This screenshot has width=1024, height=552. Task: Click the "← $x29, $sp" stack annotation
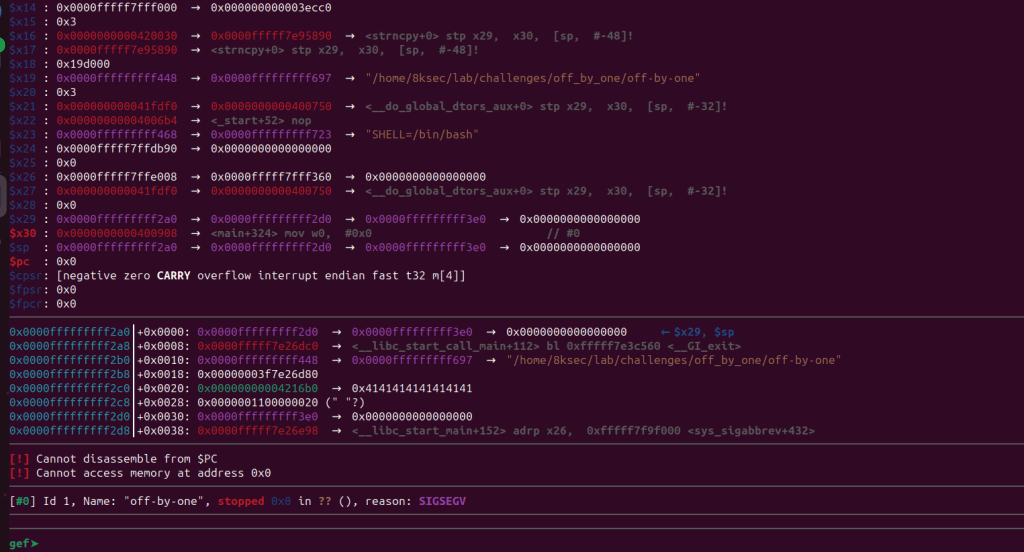coord(696,332)
